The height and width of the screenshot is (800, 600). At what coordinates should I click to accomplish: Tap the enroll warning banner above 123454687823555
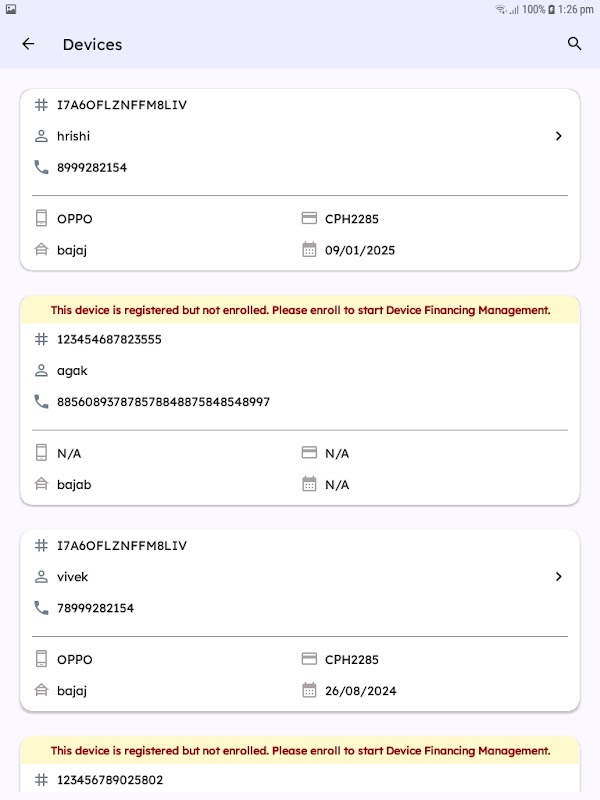point(300,310)
